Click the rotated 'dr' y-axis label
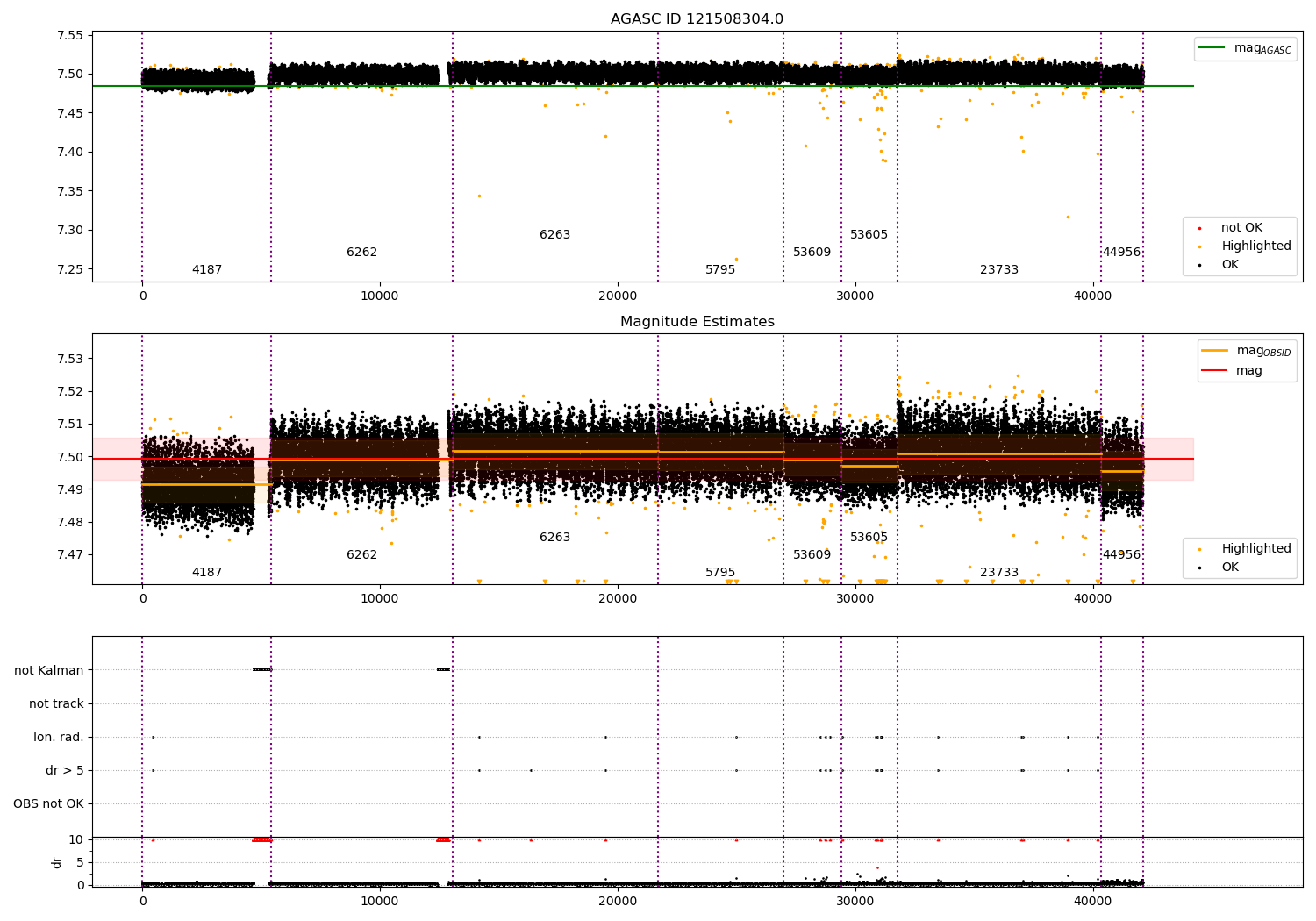The width and height of the screenshot is (1316, 921). coord(57,862)
